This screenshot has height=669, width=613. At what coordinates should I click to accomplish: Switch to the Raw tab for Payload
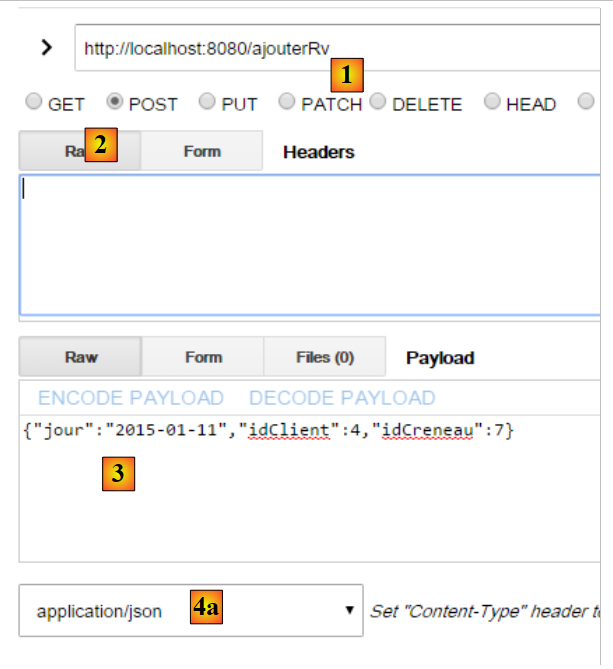80,357
